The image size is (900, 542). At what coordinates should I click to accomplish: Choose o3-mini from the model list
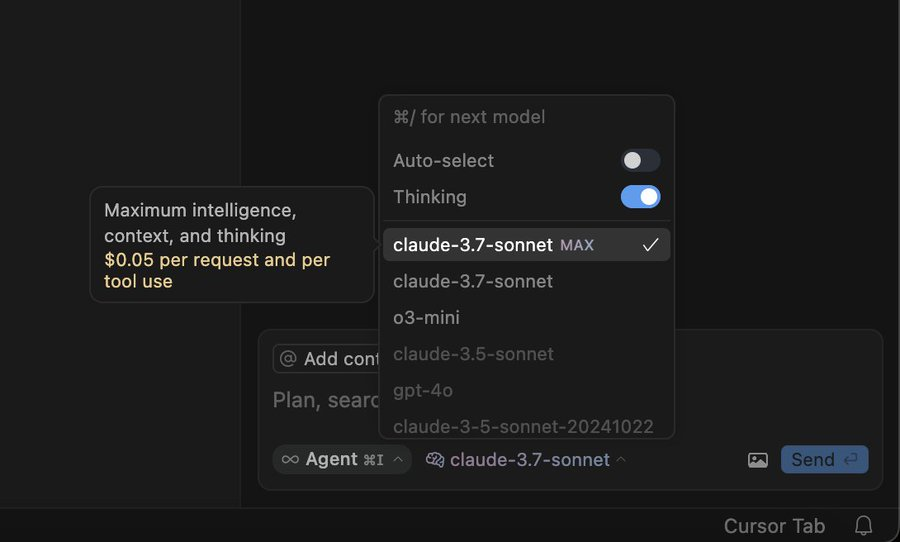(426, 318)
